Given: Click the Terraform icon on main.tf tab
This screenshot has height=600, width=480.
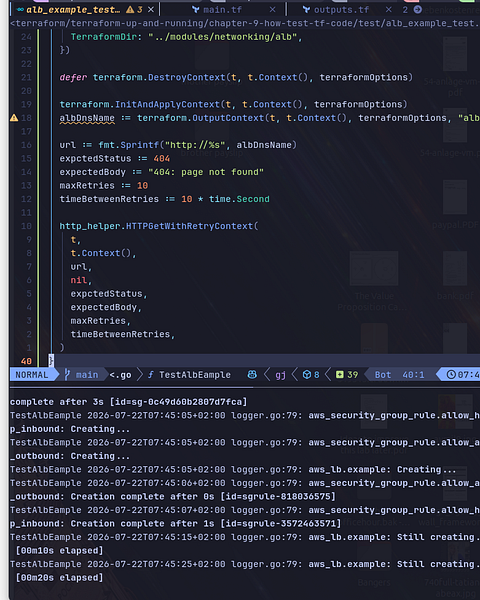Looking at the screenshot, I should point(196,10).
